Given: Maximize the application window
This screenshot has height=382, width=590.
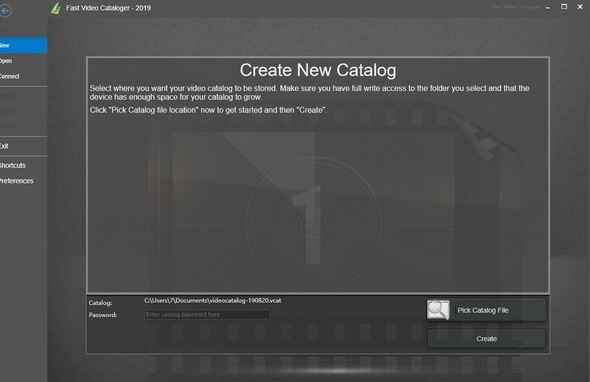Looking at the screenshot, I should (564, 7).
